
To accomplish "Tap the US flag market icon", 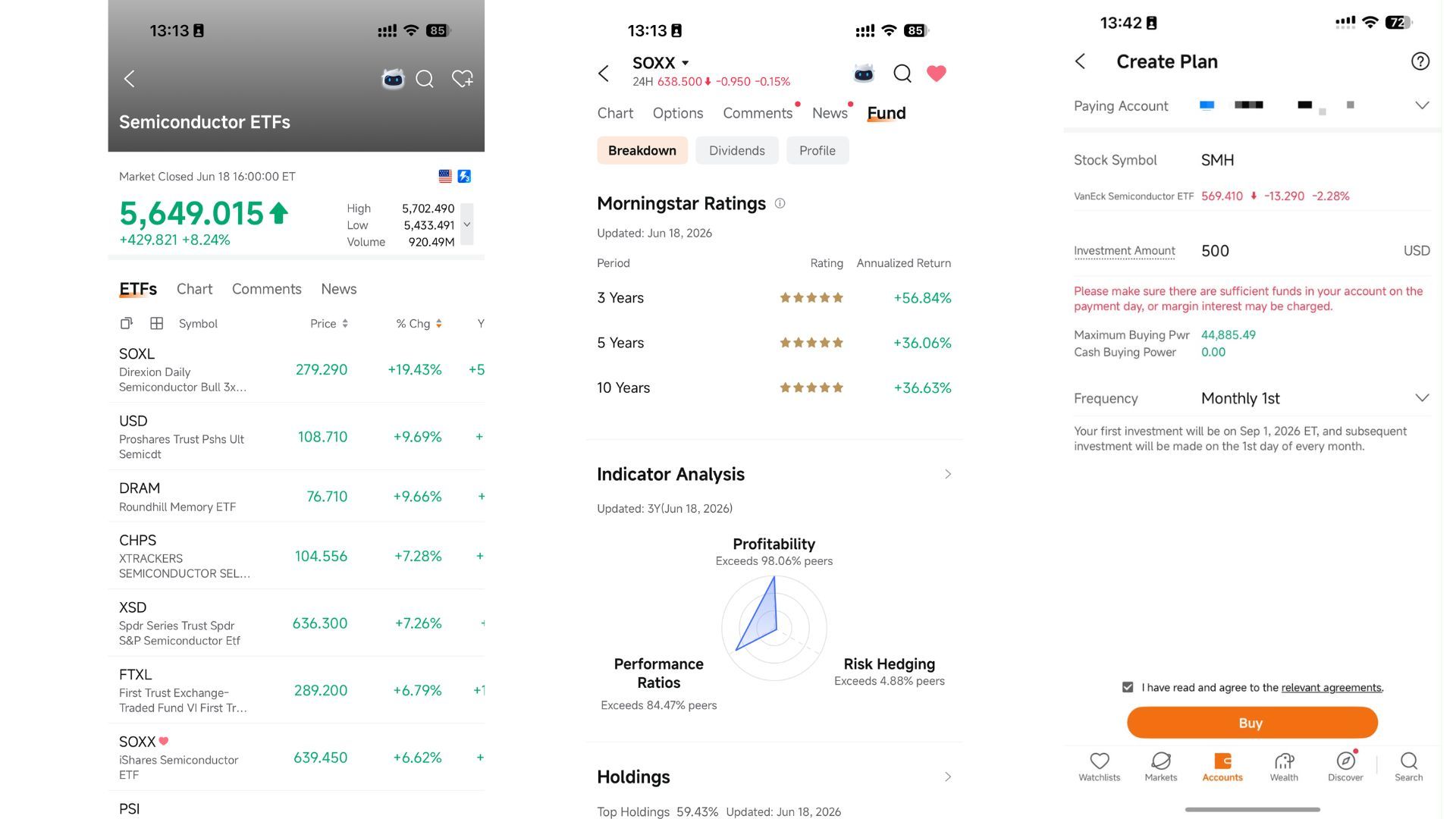I will 445,176.
